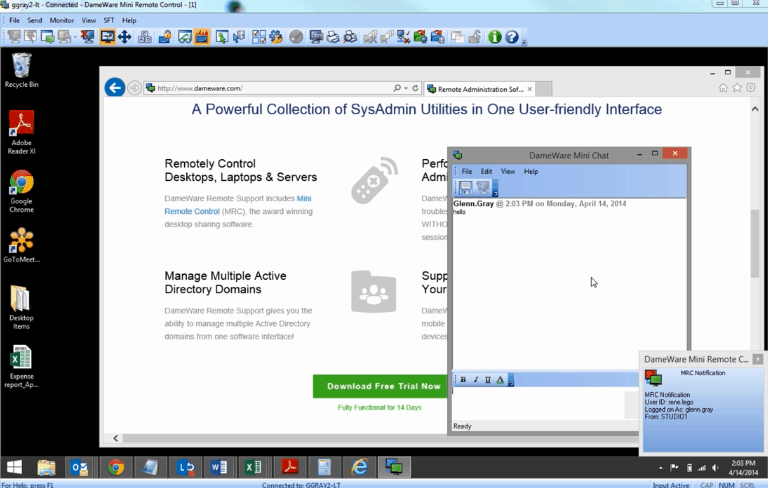
Task: Open Calculator from the taskbar
Action: click(x=324, y=467)
